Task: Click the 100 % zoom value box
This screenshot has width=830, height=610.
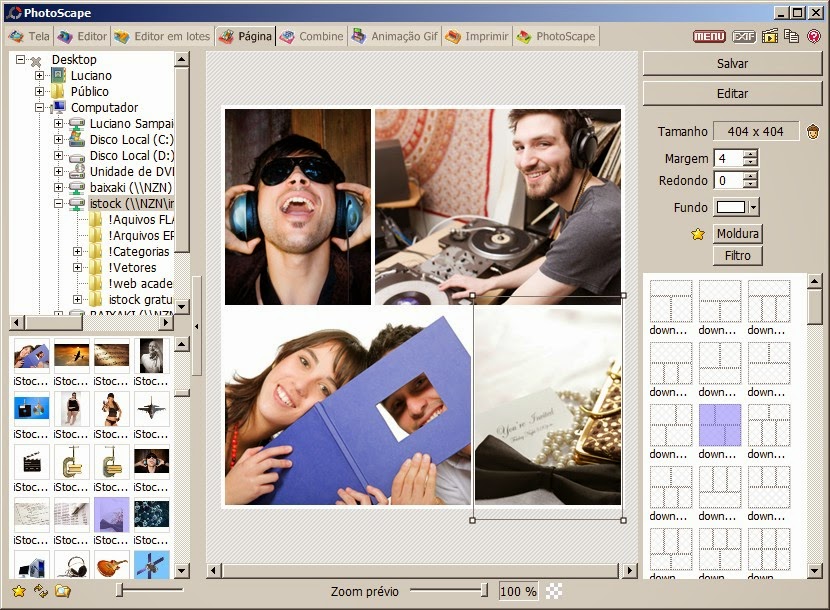Action: (518, 591)
